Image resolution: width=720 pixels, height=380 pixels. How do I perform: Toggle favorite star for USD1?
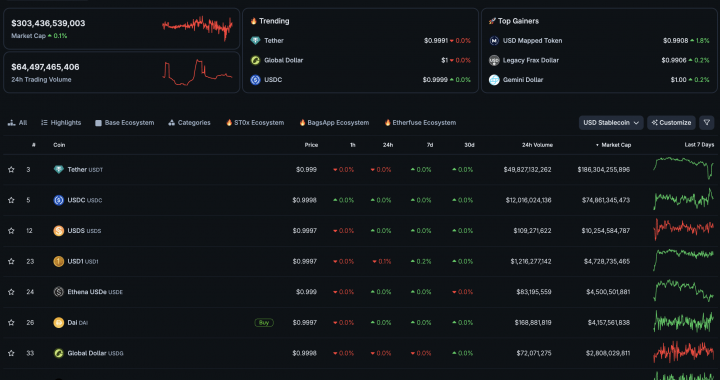pos(11,262)
